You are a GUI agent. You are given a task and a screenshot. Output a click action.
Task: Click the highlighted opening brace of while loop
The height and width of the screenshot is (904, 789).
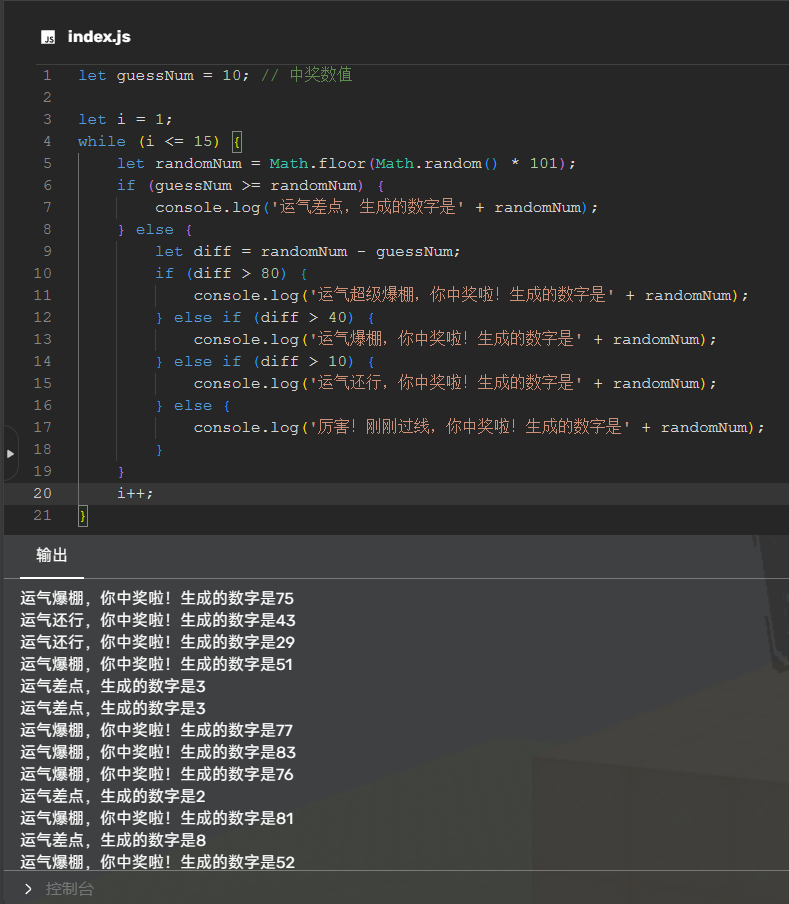tap(236, 141)
